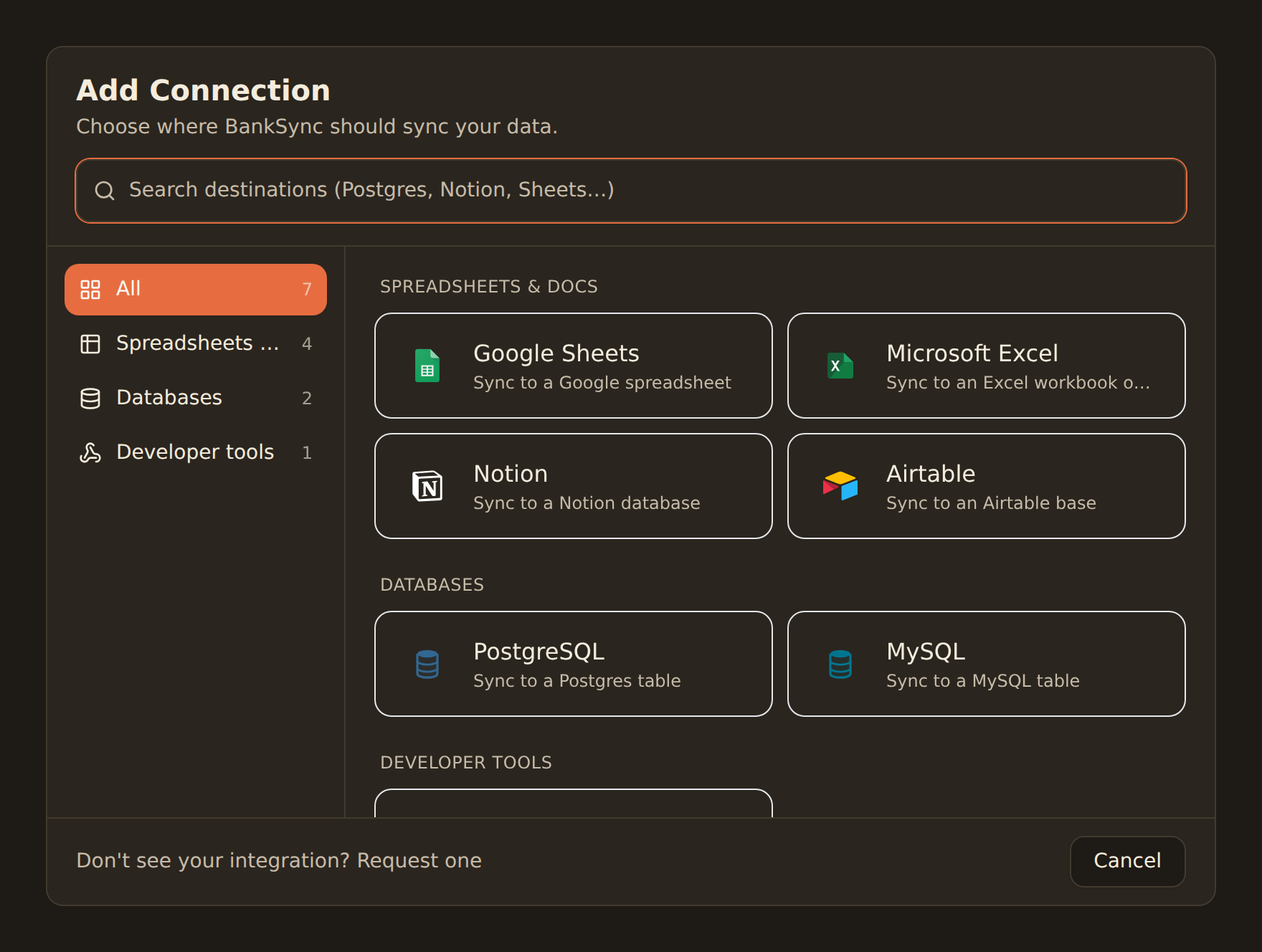The height and width of the screenshot is (952, 1262).
Task: Click 'Choose where BankSync should sync' subtitle
Action: [317, 127]
